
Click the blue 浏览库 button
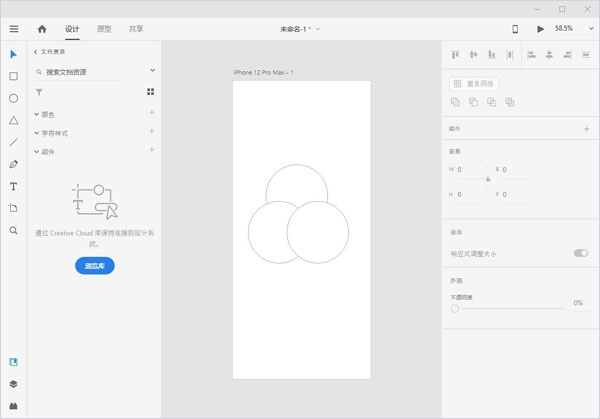[95, 266]
